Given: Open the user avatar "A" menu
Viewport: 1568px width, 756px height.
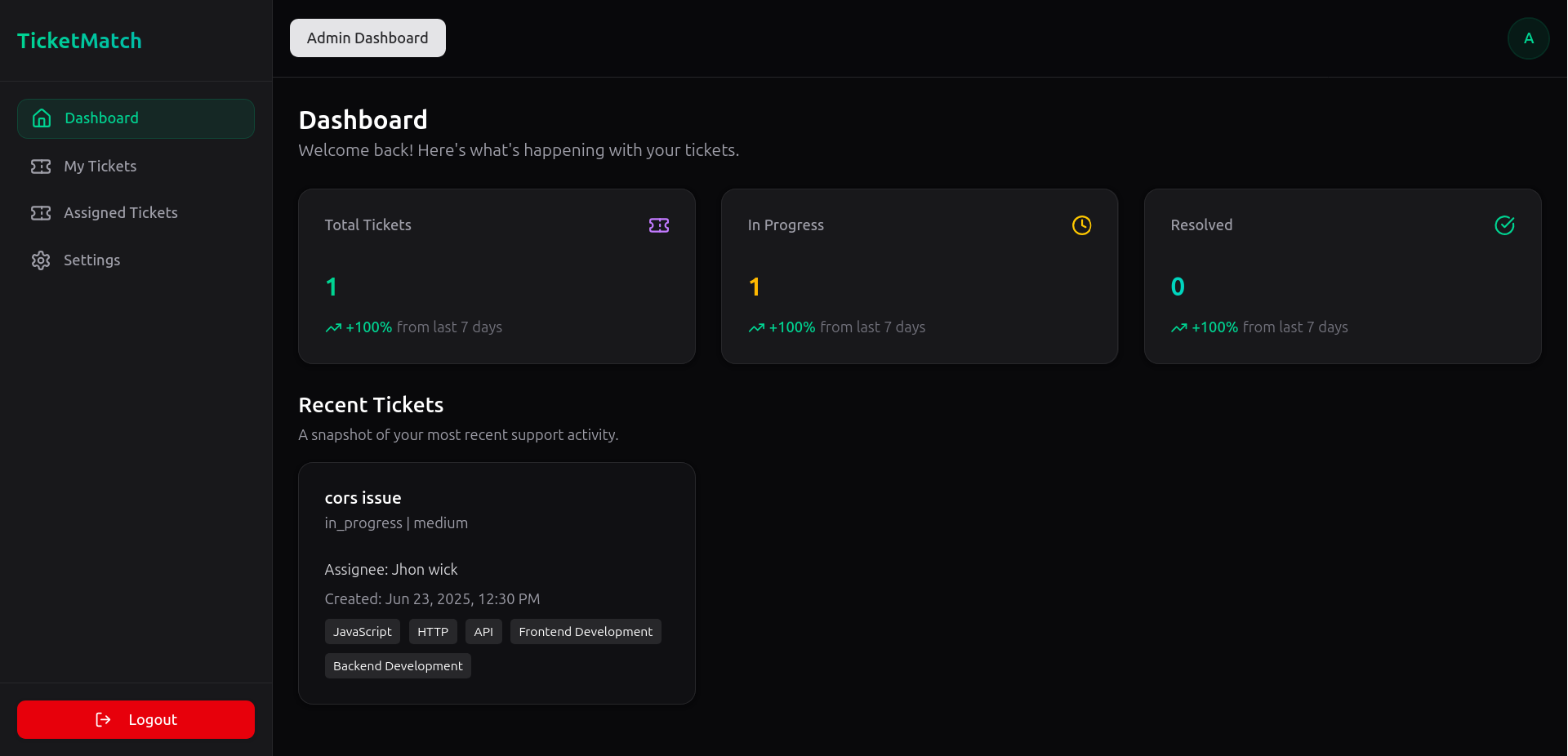Looking at the screenshot, I should [x=1529, y=38].
